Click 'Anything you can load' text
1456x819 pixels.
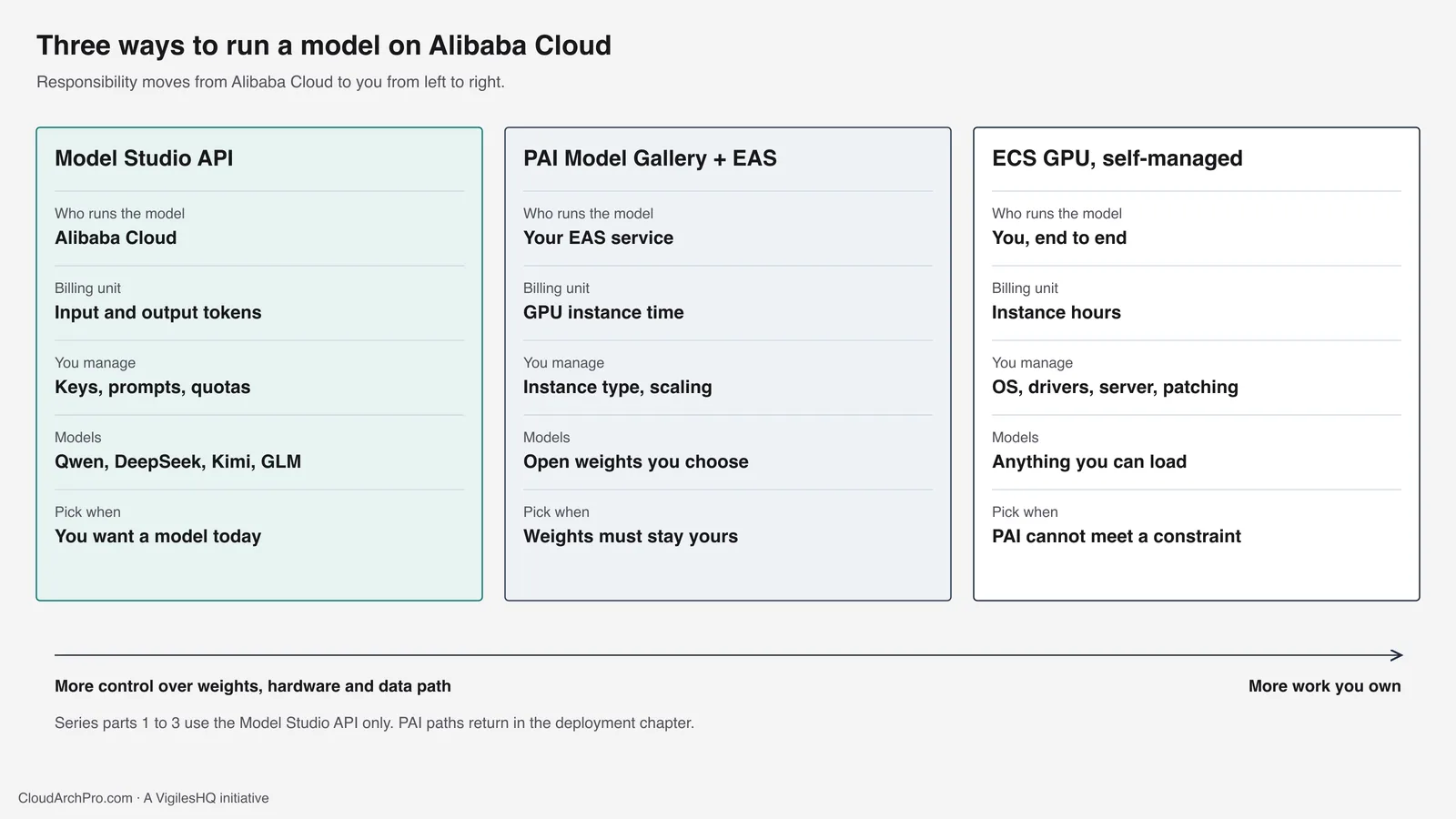(1089, 461)
